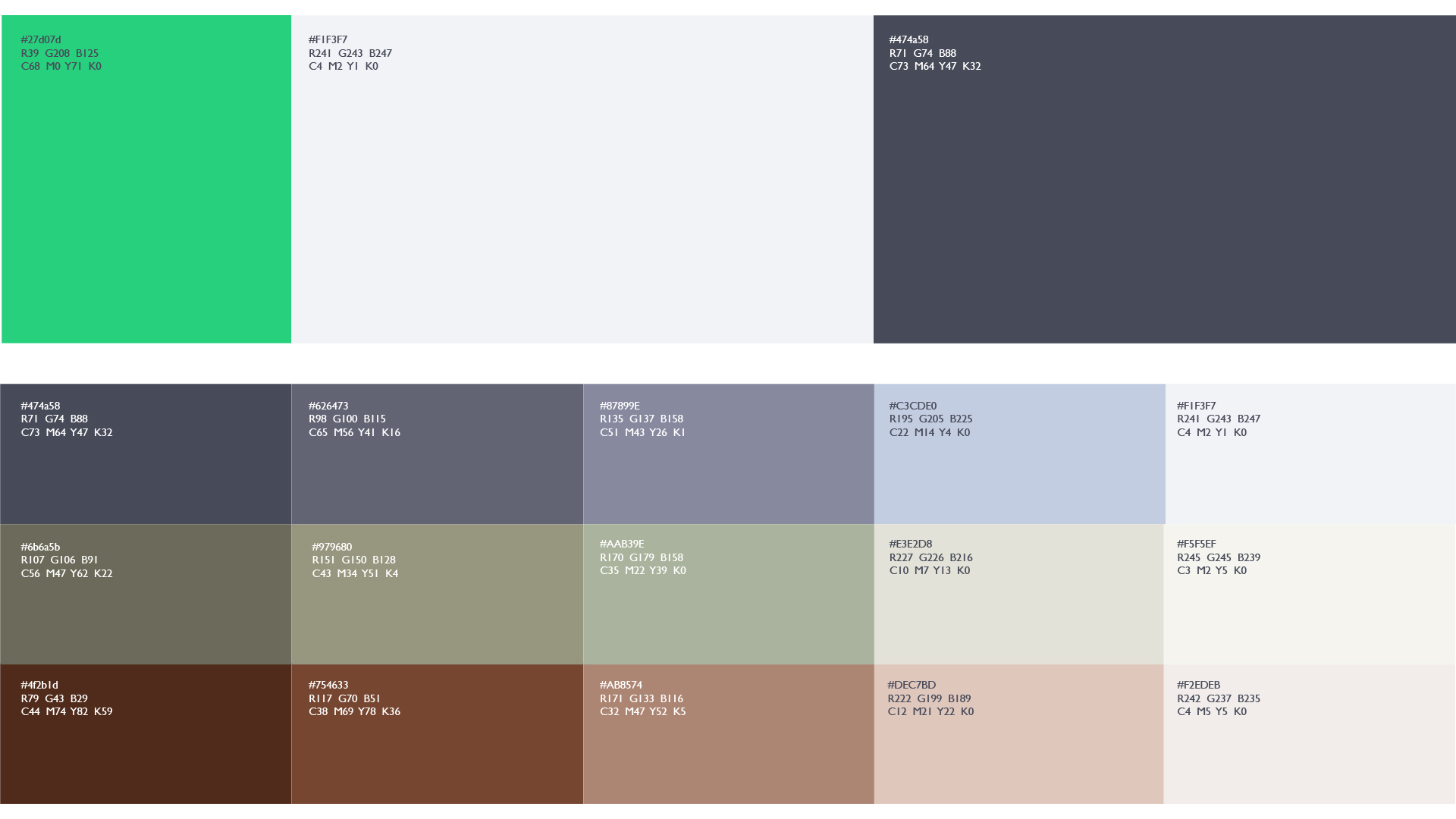Select the #626473 gray swatch
Screen dimensions: 1456x819
click(x=437, y=470)
